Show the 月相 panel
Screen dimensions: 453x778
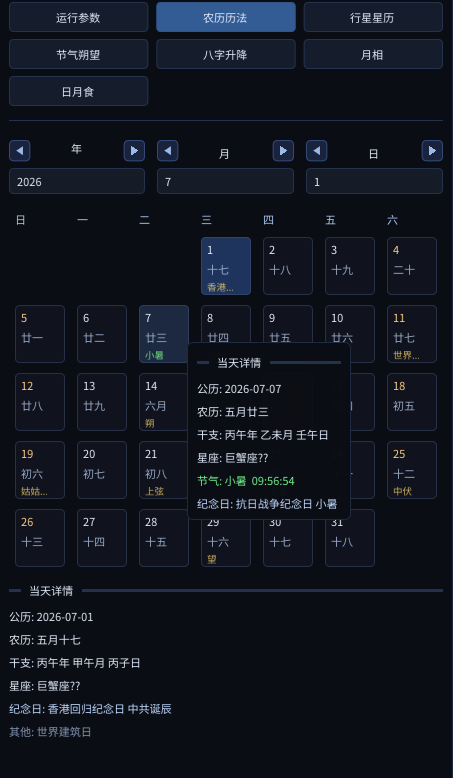click(373, 54)
